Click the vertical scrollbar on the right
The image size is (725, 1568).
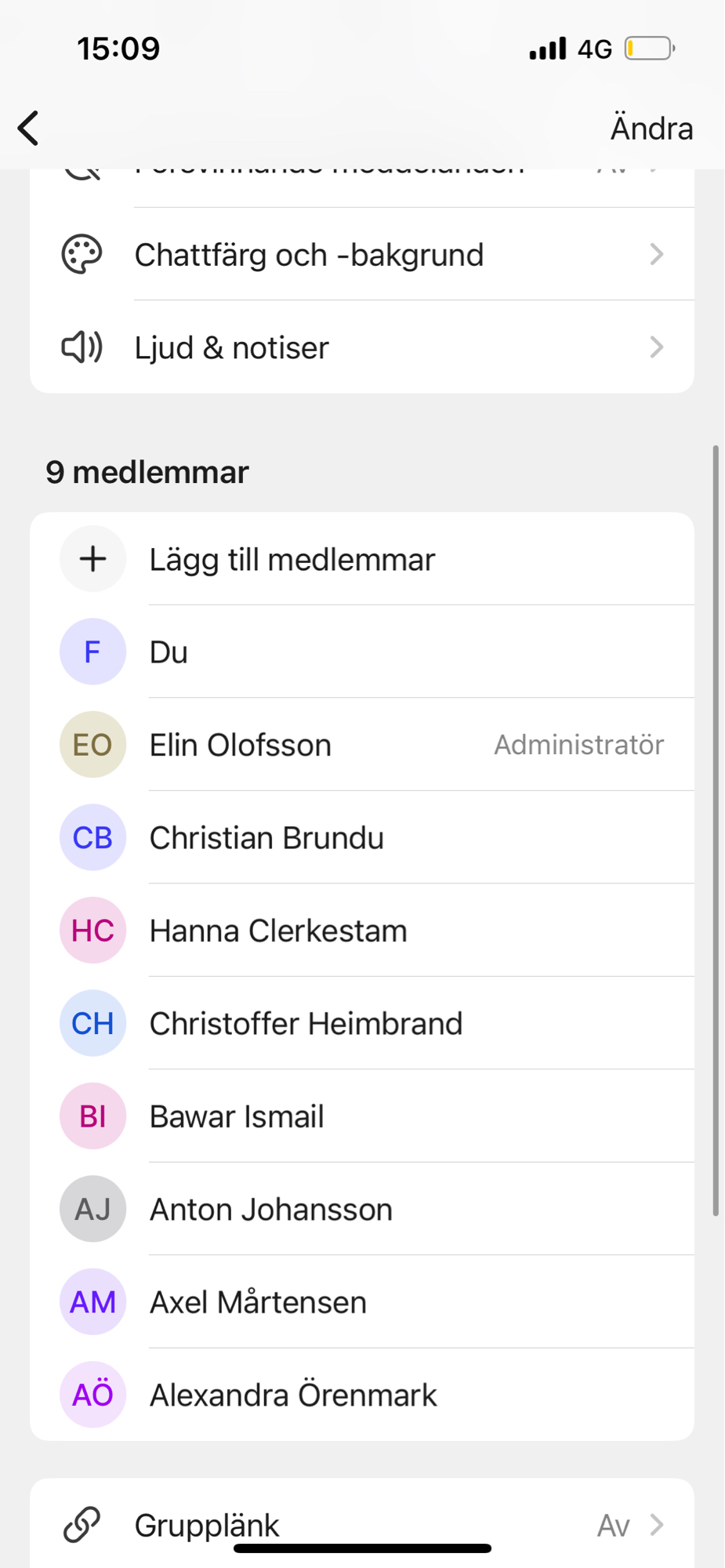point(716,831)
